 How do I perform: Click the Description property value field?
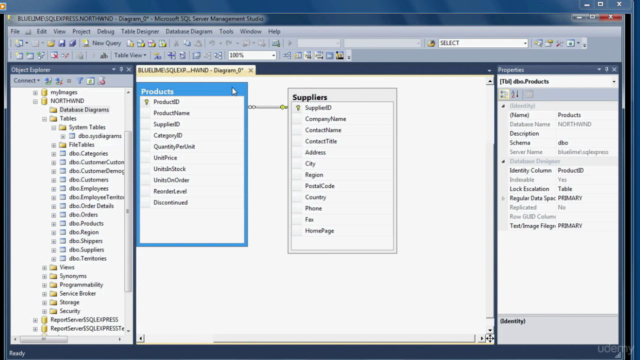[x=587, y=133]
